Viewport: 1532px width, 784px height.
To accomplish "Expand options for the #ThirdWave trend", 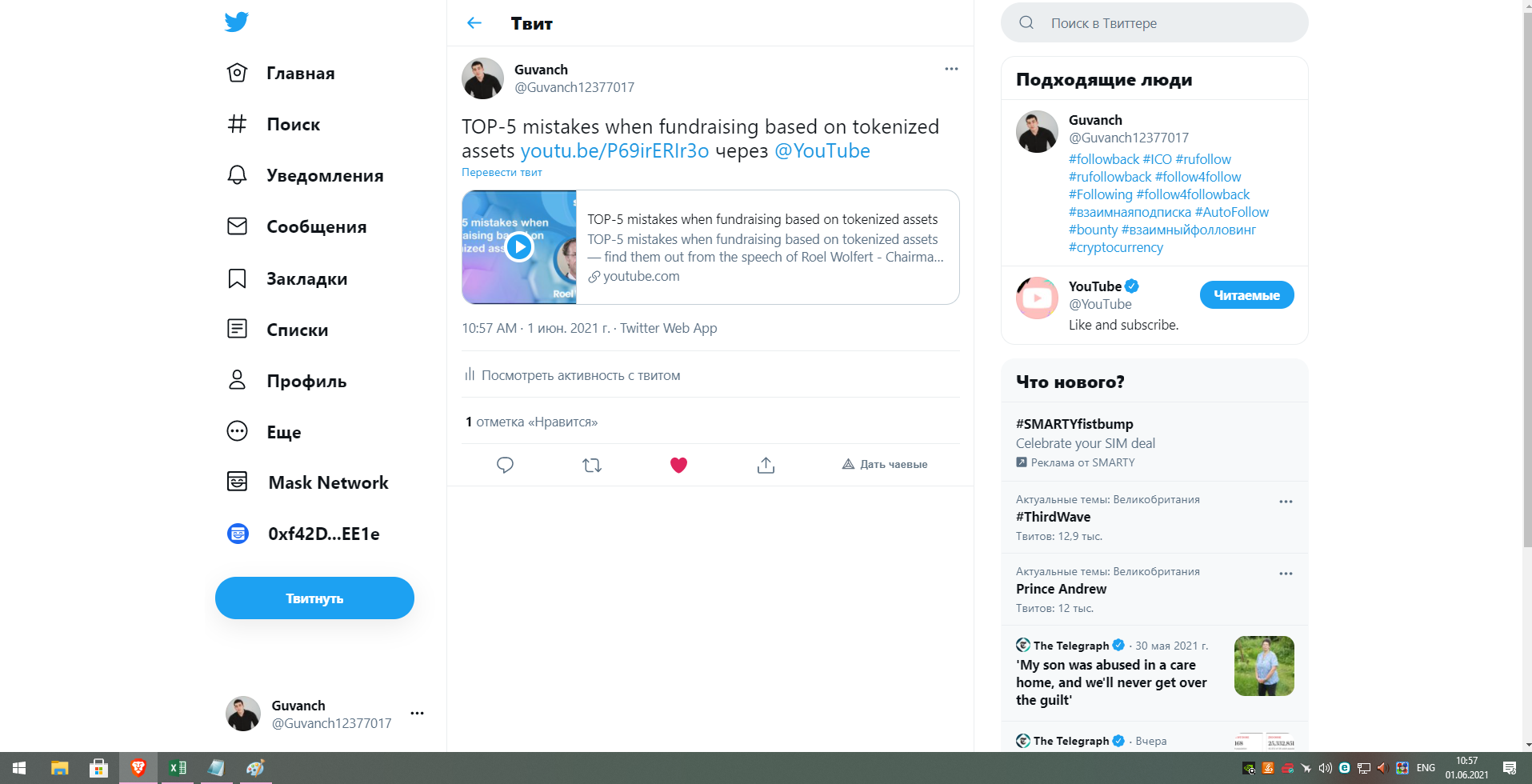I will (x=1286, y=502).
